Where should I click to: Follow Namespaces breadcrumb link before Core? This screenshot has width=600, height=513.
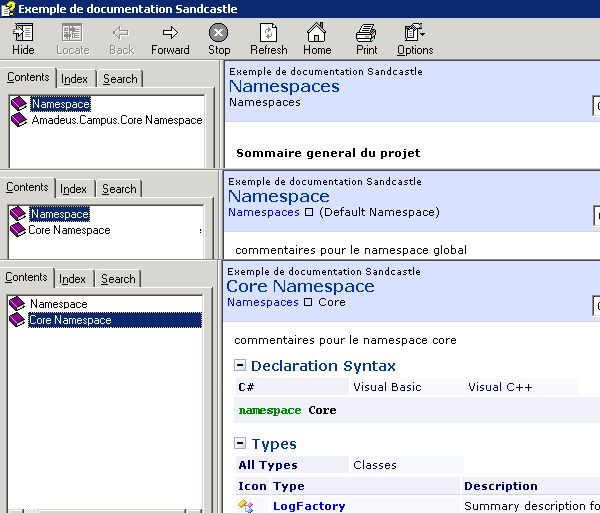click(x=262, y=302)
